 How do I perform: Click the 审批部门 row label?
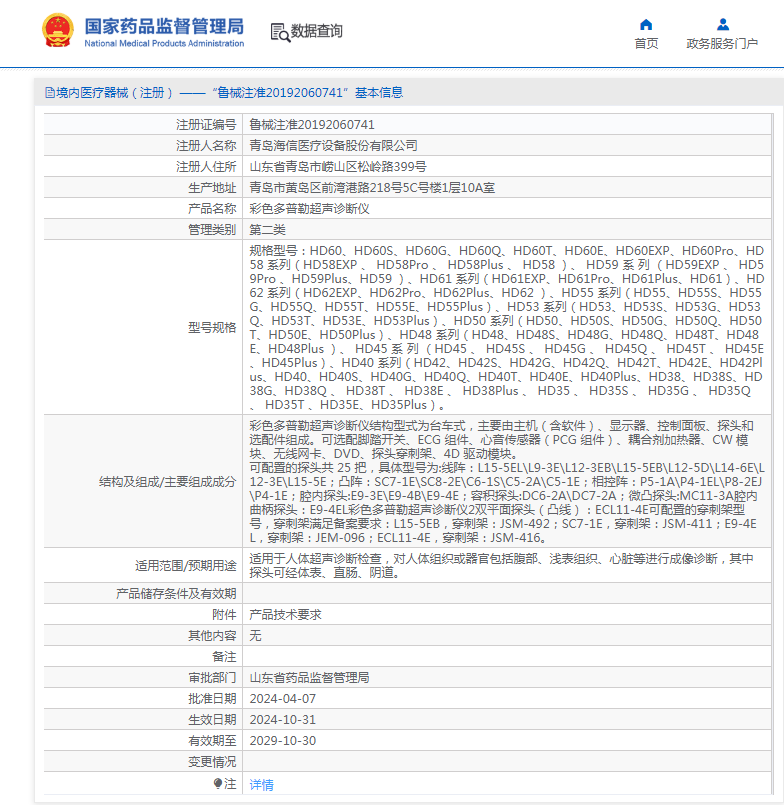tap(212, 678)
